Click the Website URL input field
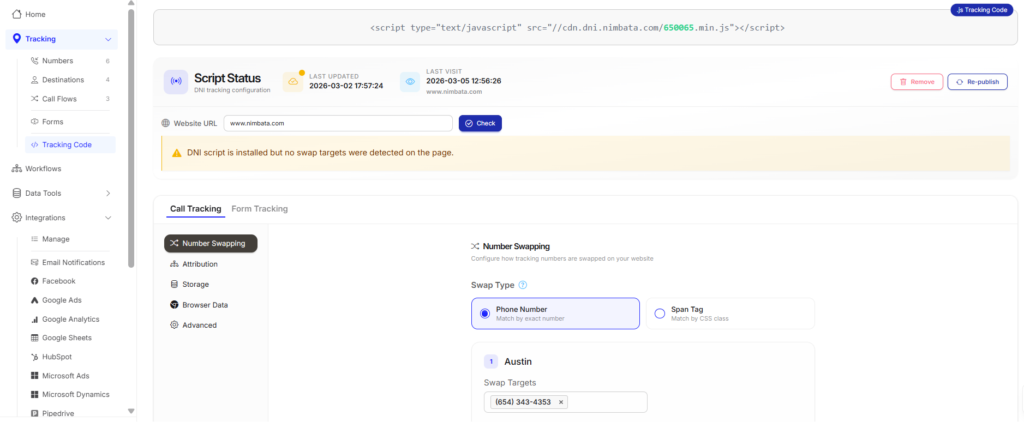Screen dimensions: 1024x422 337,123
